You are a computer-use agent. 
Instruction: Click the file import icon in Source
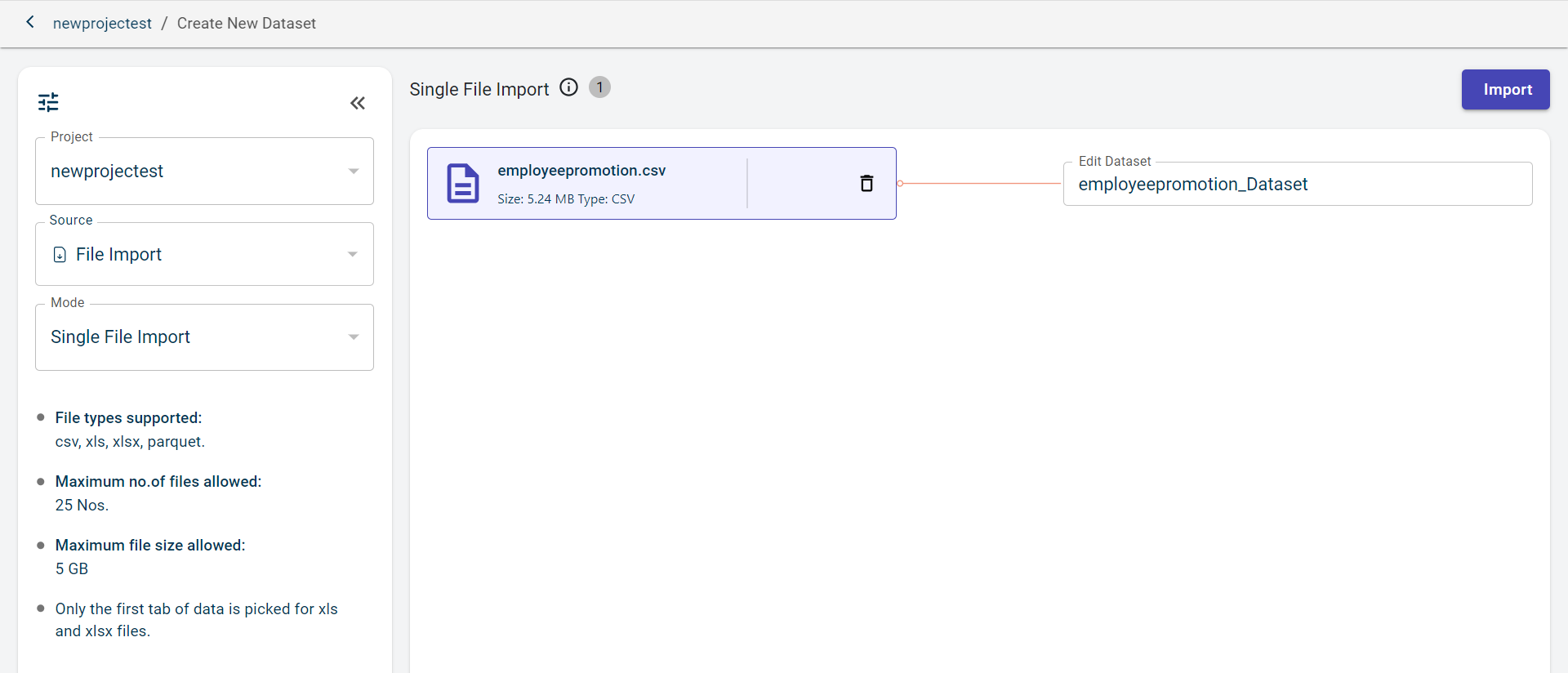tap(60, 255)
